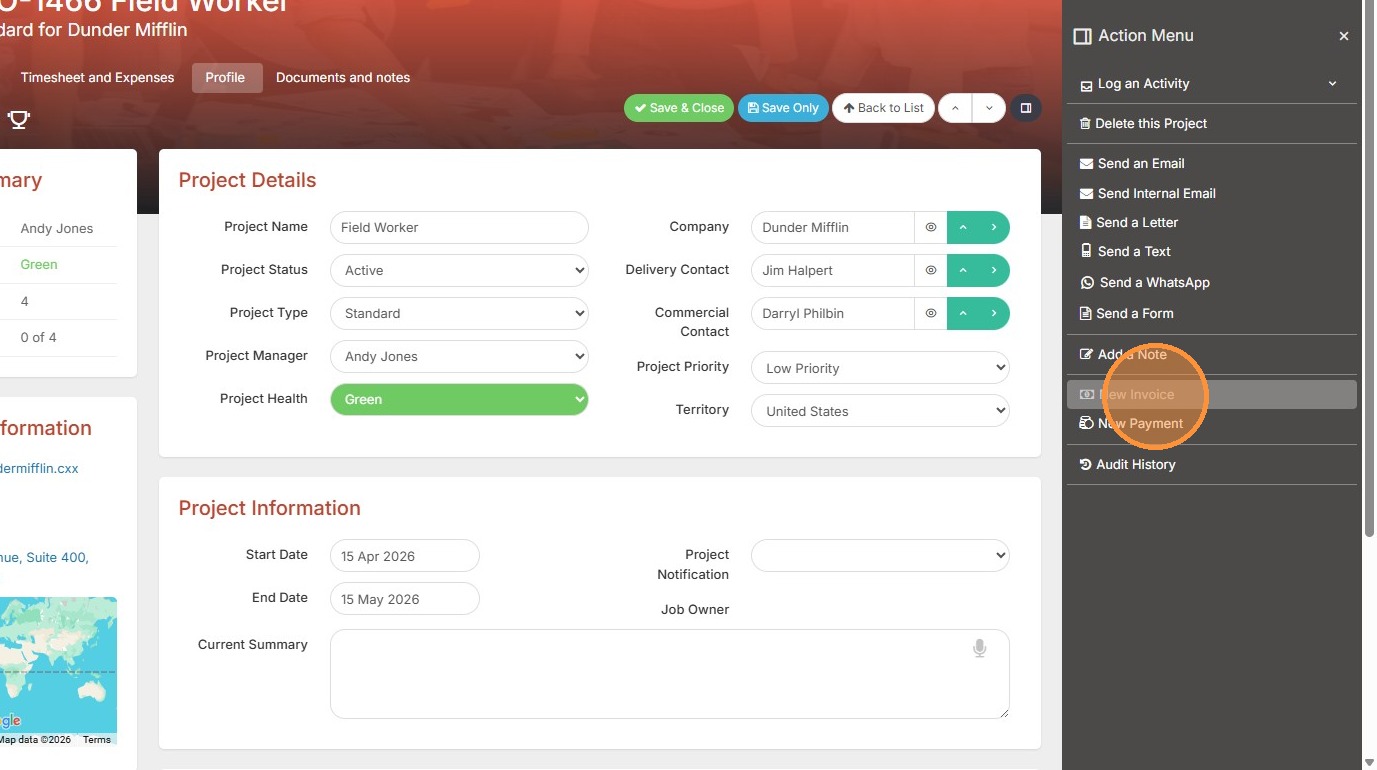Choose New Invoice in Action Menu
This screenshot has height=770, width=1377.
[1212, 395]
